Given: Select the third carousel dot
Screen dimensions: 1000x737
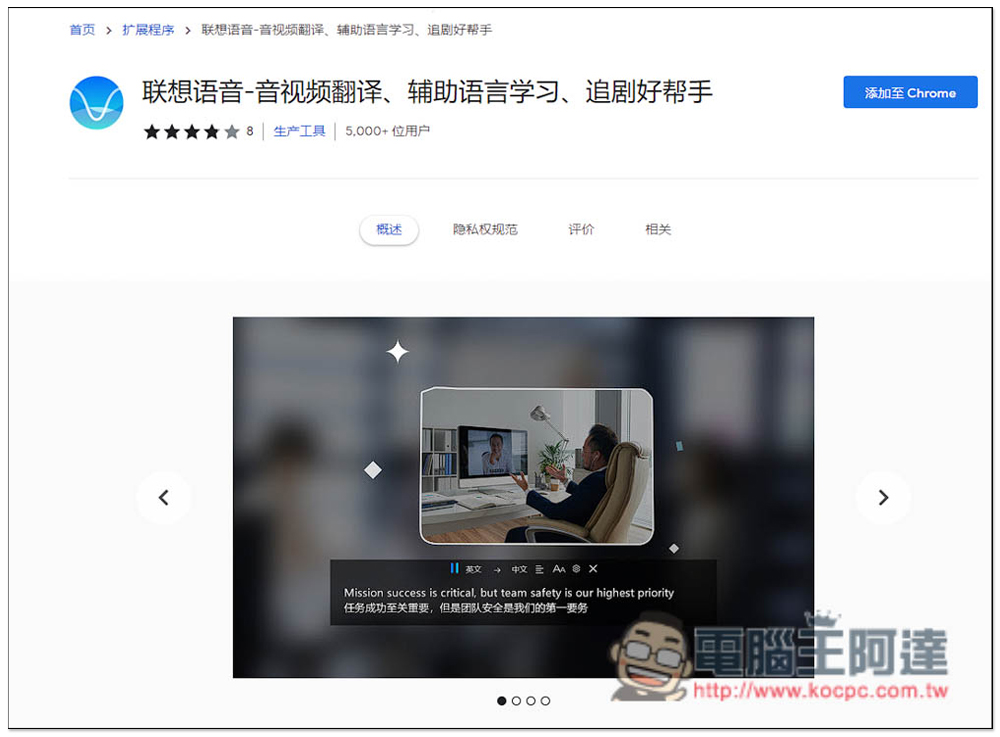Looking at the screenshot, I should pos(531,701).
